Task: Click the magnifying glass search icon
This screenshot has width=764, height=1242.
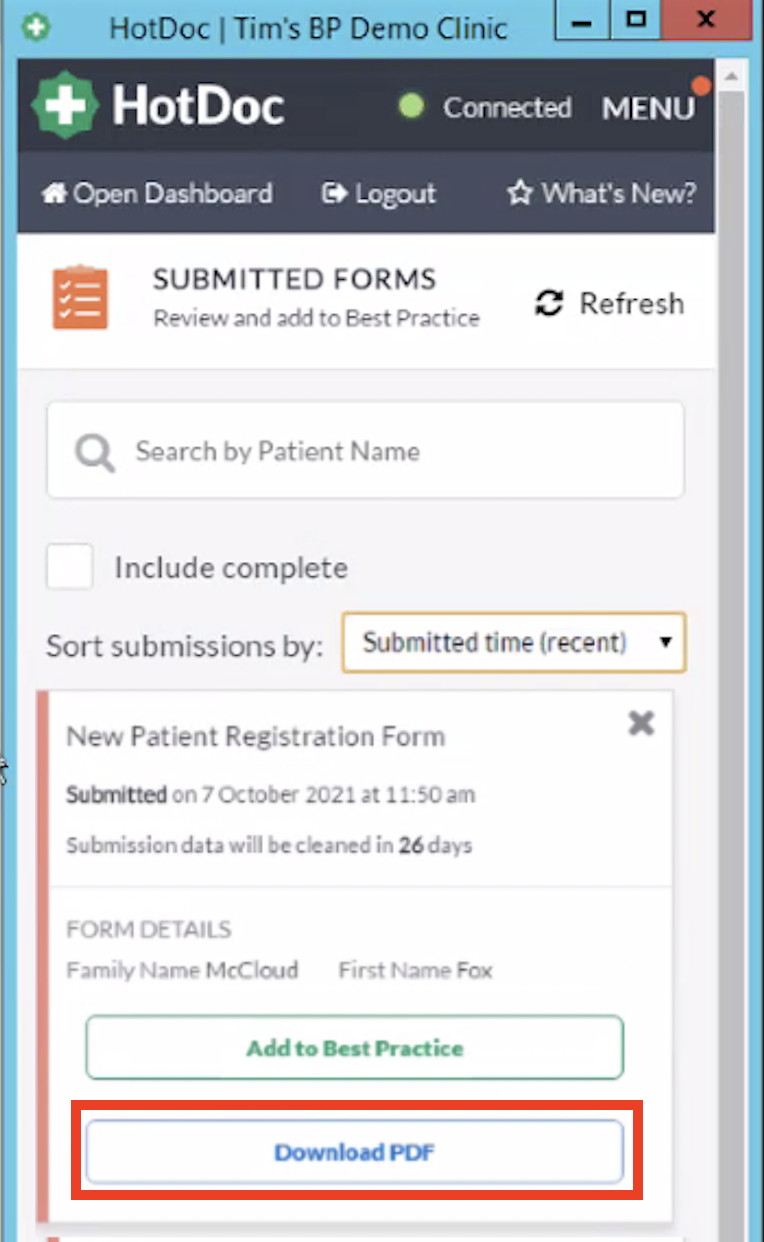Action: click(x=92, y=452)
